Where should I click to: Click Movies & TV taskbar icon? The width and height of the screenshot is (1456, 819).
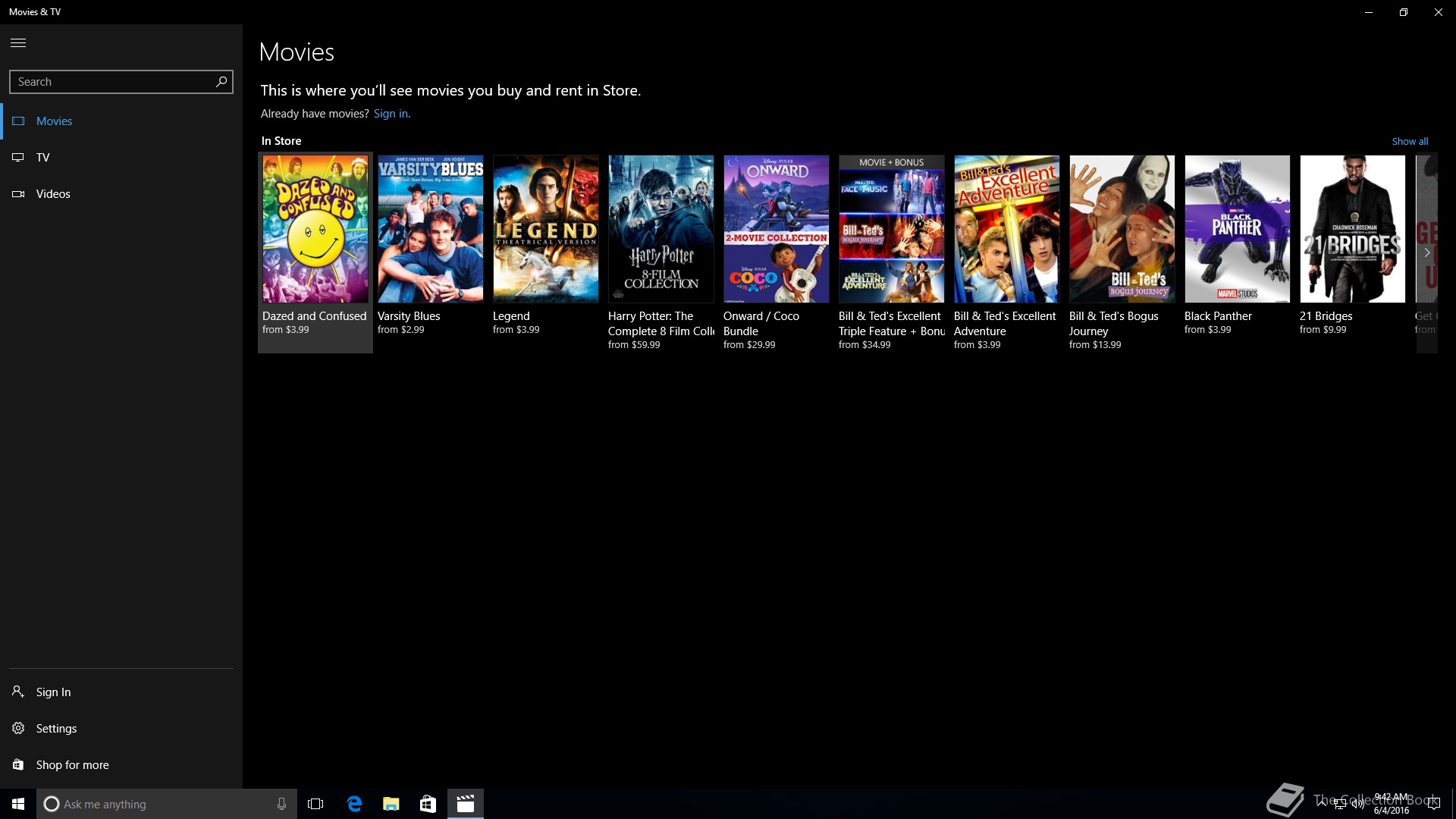pyautogui.click(x=466, y=804)
